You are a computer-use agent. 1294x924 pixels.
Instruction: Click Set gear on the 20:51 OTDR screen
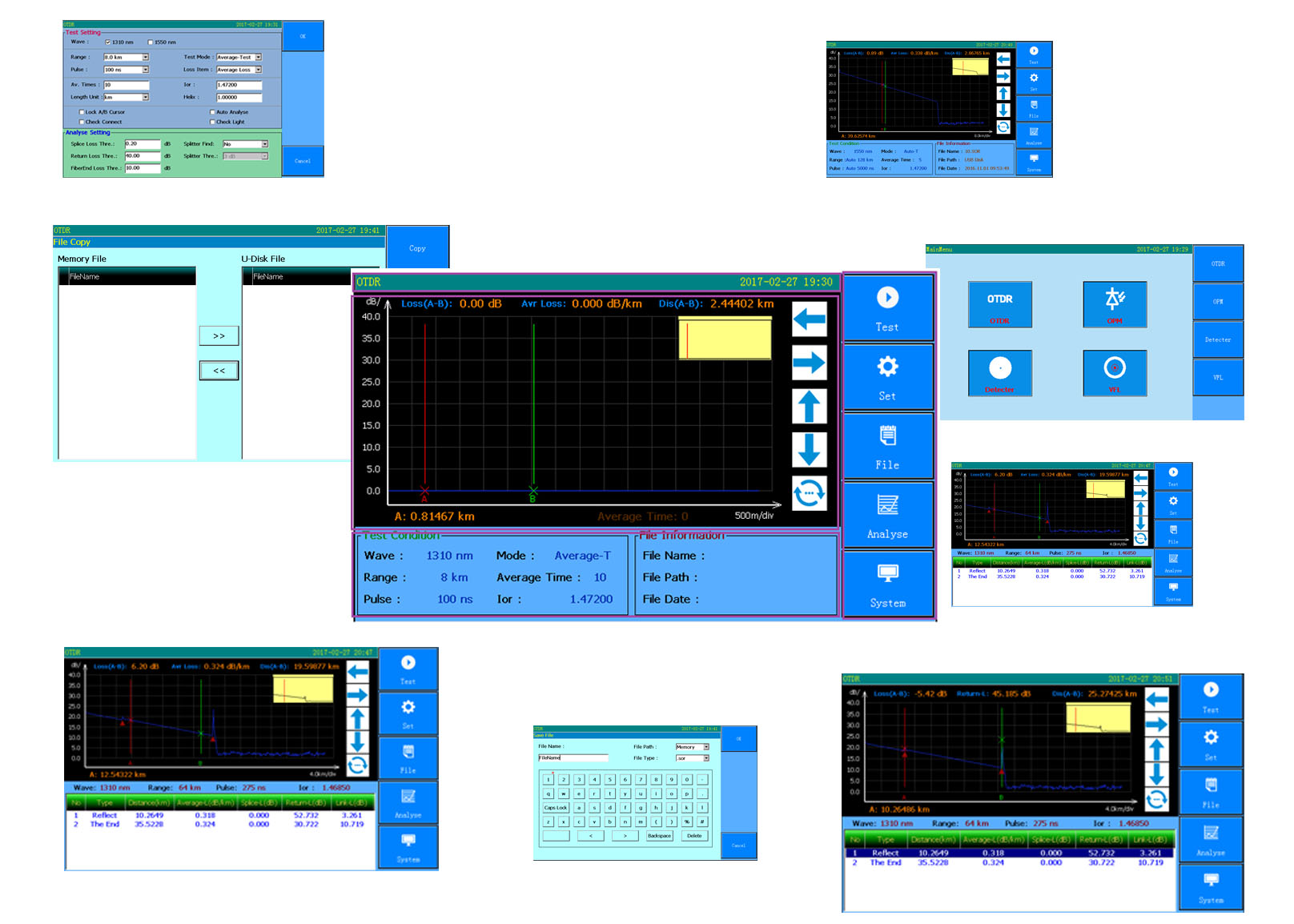1211,744
